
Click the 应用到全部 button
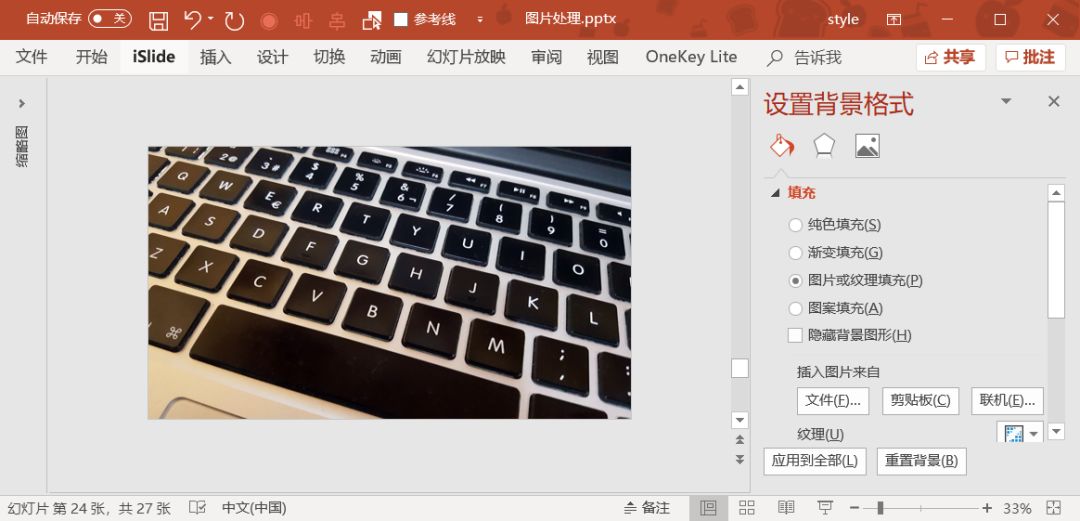pos(815,461)
